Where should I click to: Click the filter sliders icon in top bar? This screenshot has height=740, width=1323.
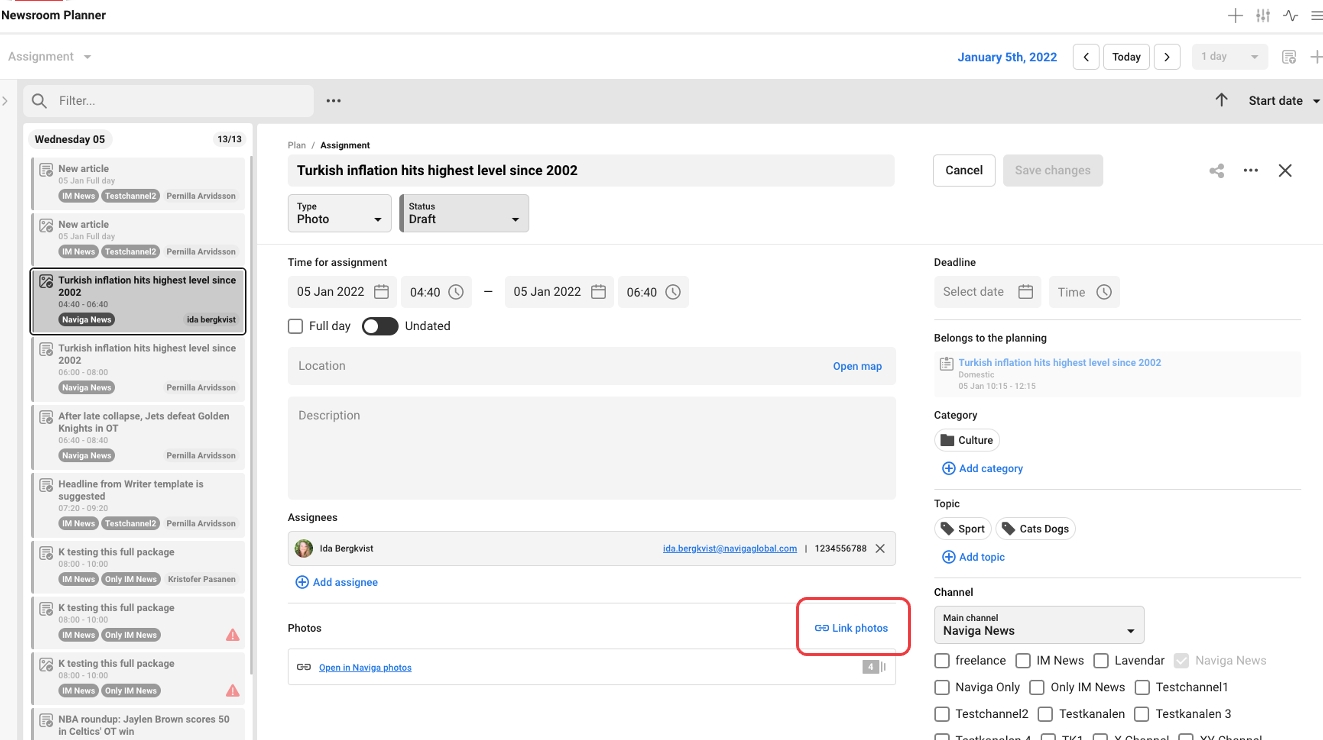pos(1263,16)
